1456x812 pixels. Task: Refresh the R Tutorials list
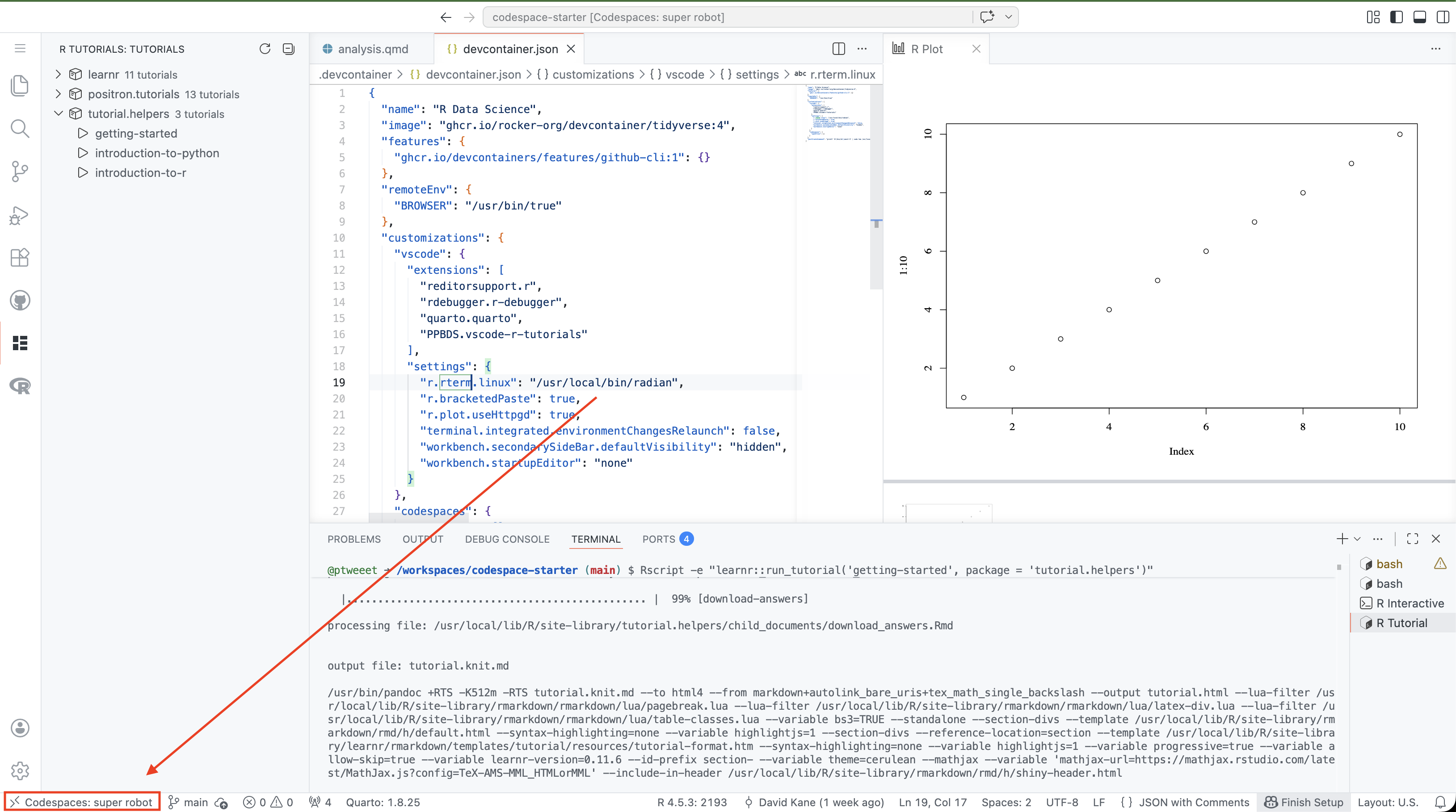click(265, 49)
